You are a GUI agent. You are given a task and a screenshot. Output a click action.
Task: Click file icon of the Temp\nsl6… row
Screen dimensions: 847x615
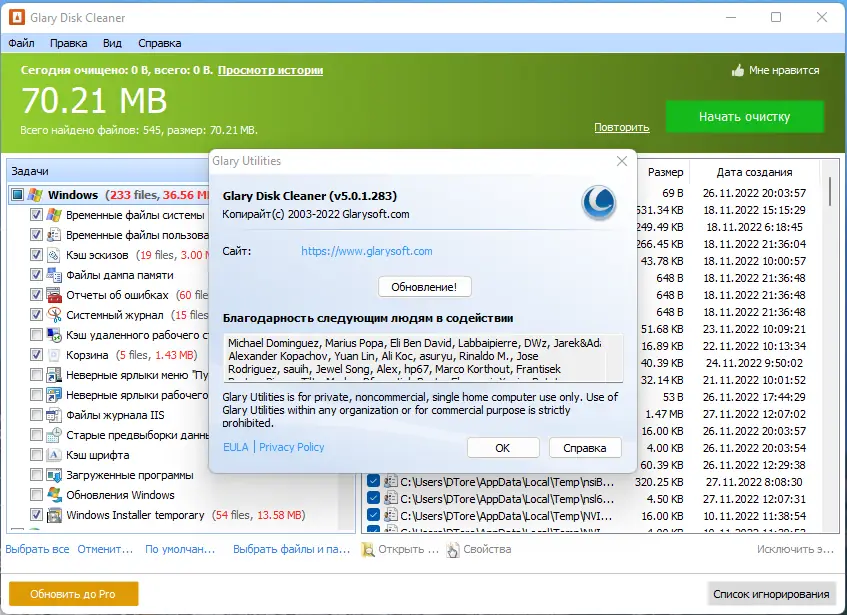coord(390,498)
